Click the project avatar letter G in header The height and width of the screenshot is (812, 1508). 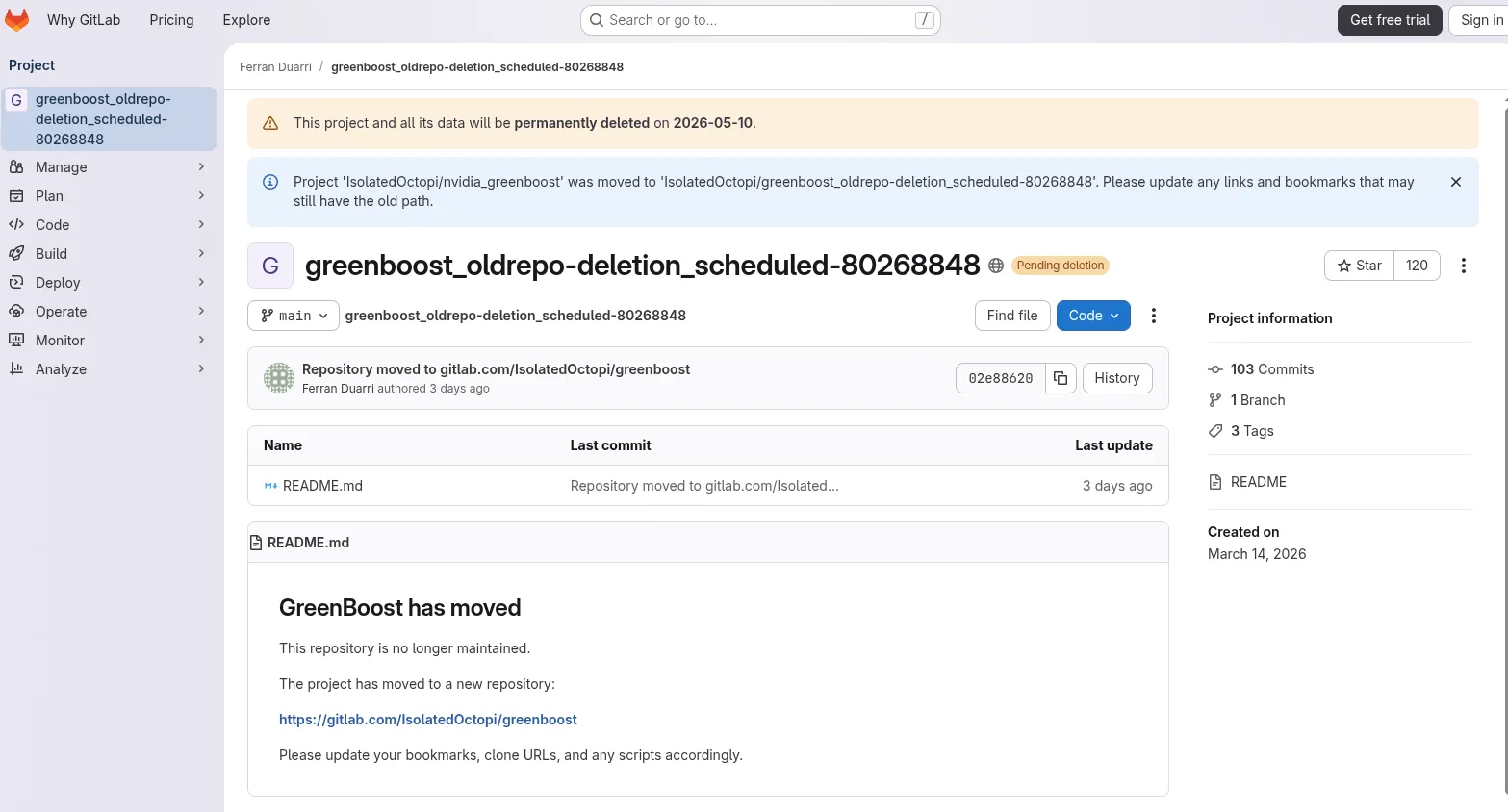(270, 266)
